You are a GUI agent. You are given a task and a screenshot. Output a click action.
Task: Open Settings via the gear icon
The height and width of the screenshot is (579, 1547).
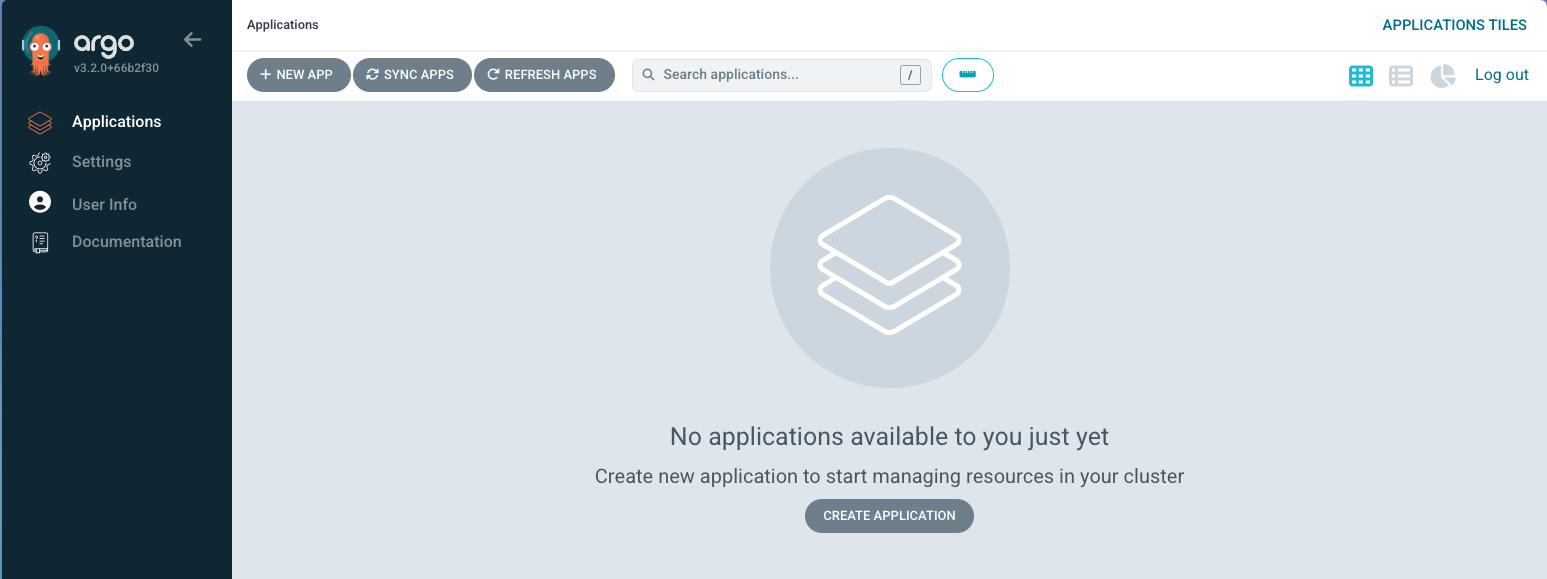(x=39, y=161)
